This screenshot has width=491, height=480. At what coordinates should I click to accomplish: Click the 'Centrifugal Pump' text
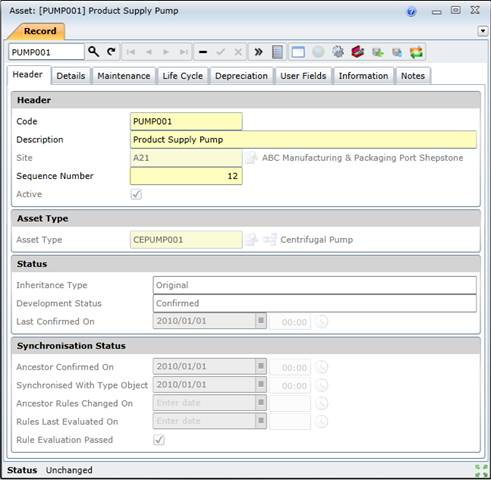(x=316, y=240)
